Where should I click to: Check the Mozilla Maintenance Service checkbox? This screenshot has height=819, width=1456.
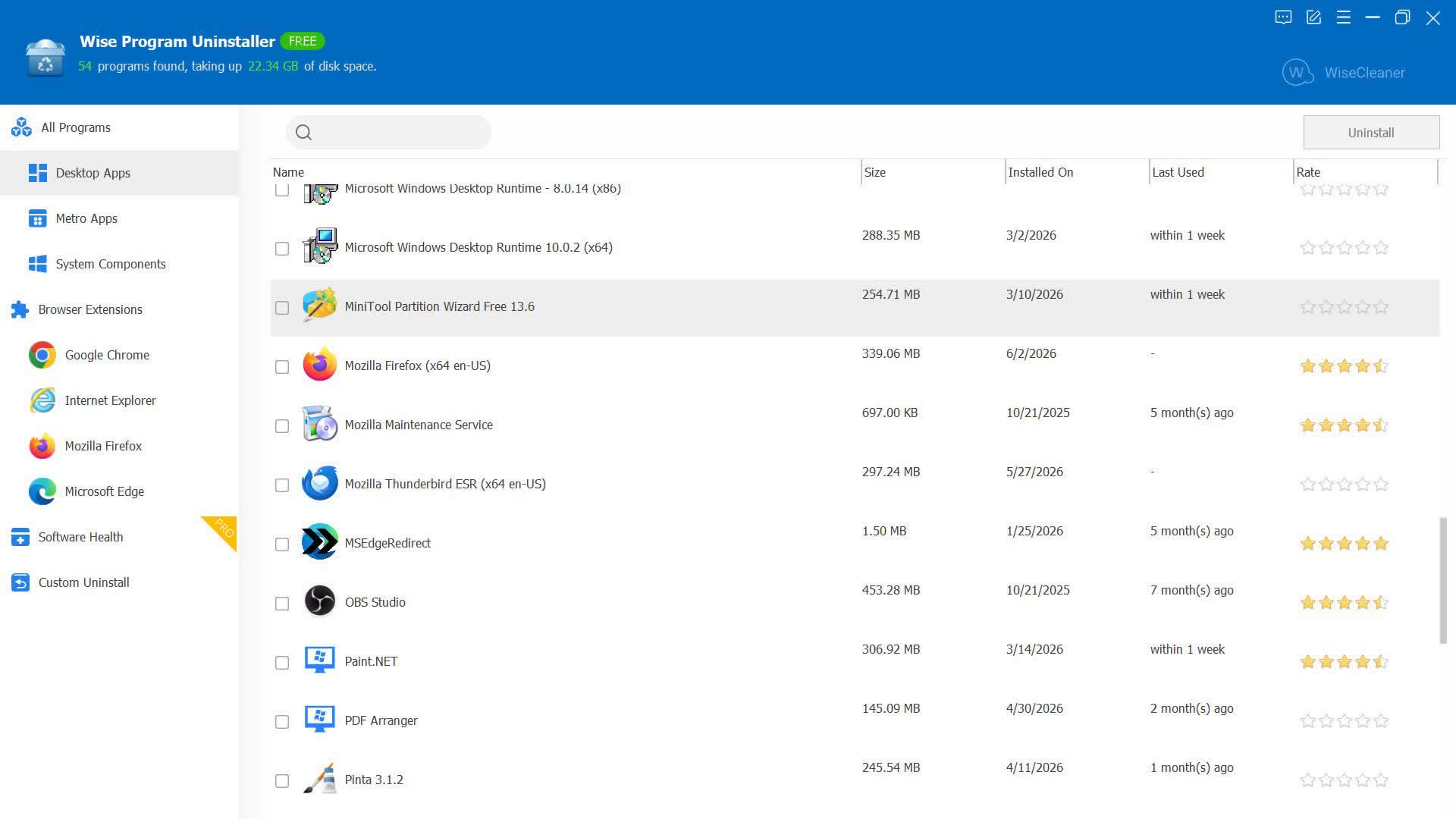(x=282, y=426)
